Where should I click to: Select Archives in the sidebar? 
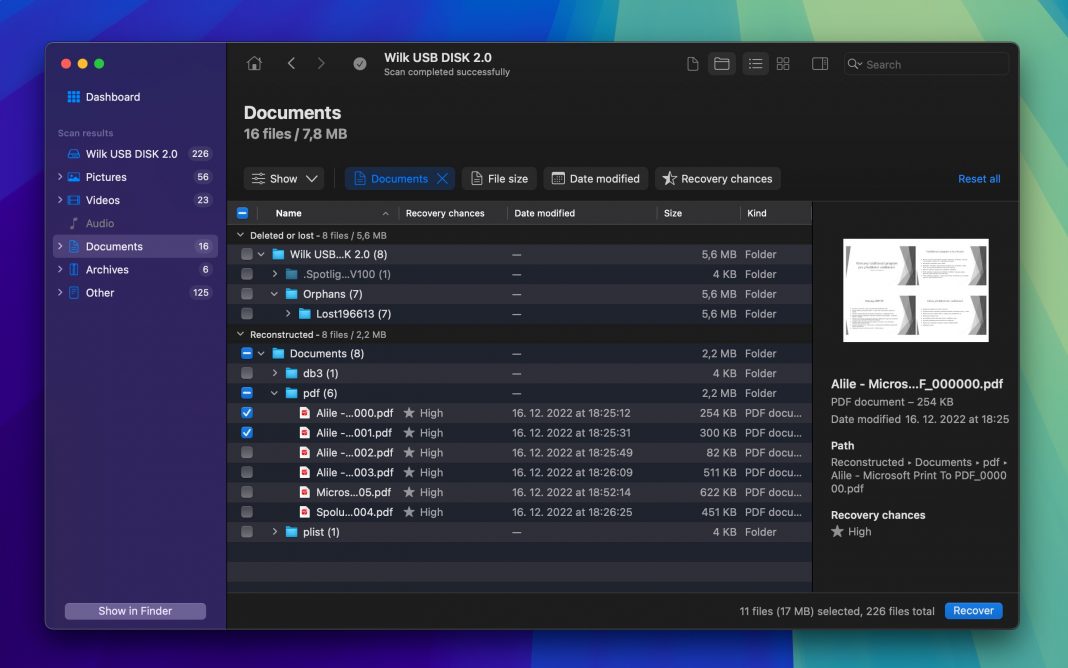(x=106, y=269)
